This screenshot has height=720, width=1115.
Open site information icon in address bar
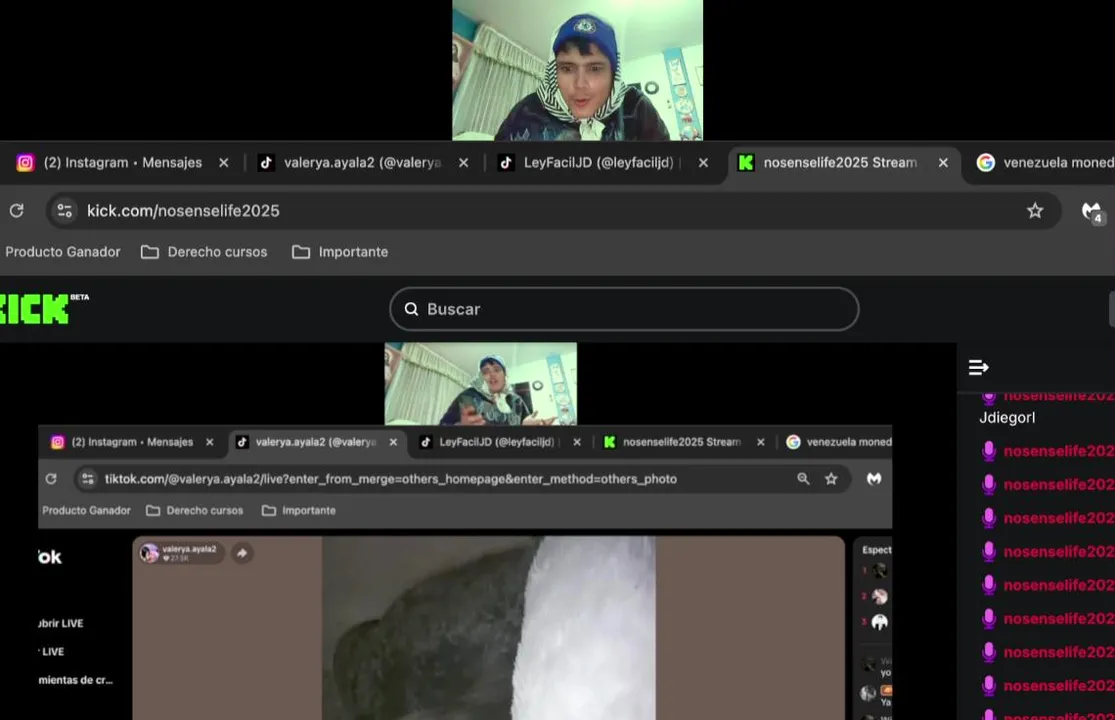pyautogui.click(x=65, y=210)
